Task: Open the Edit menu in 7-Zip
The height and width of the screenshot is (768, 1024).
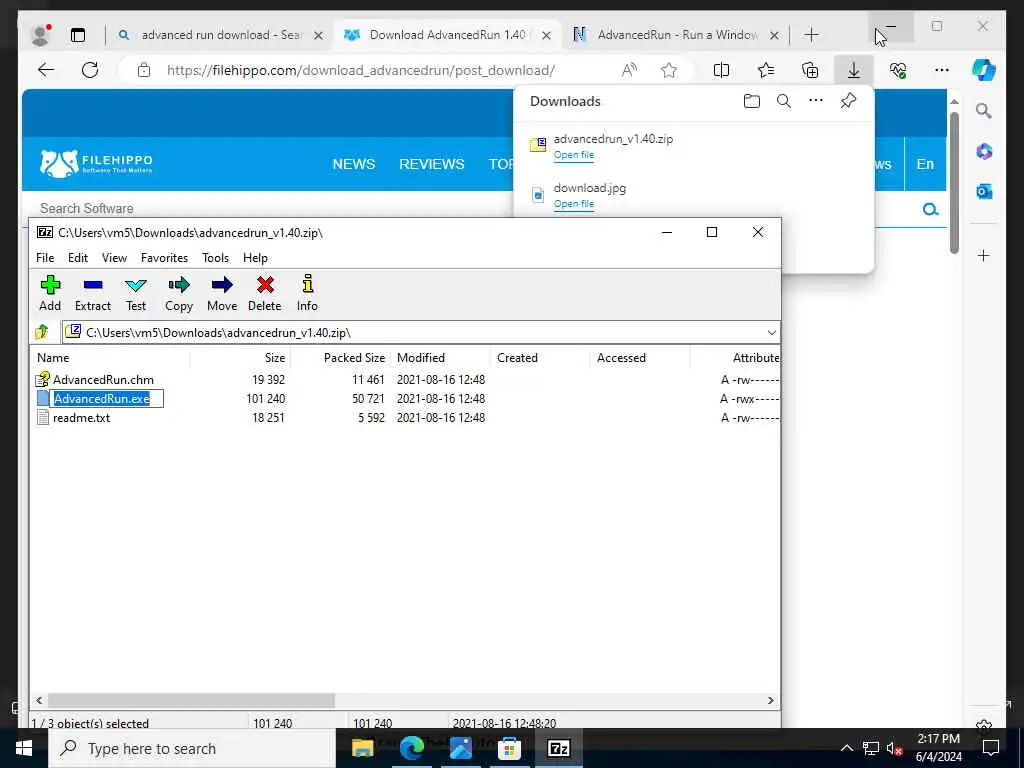Action: [78, 258]
